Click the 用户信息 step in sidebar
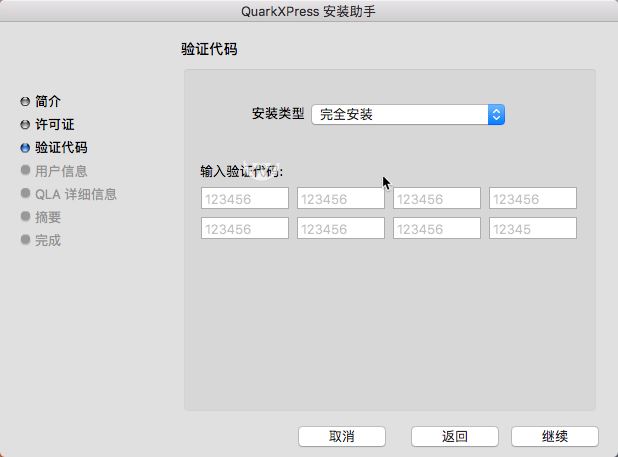 click(x=61, y=171)
